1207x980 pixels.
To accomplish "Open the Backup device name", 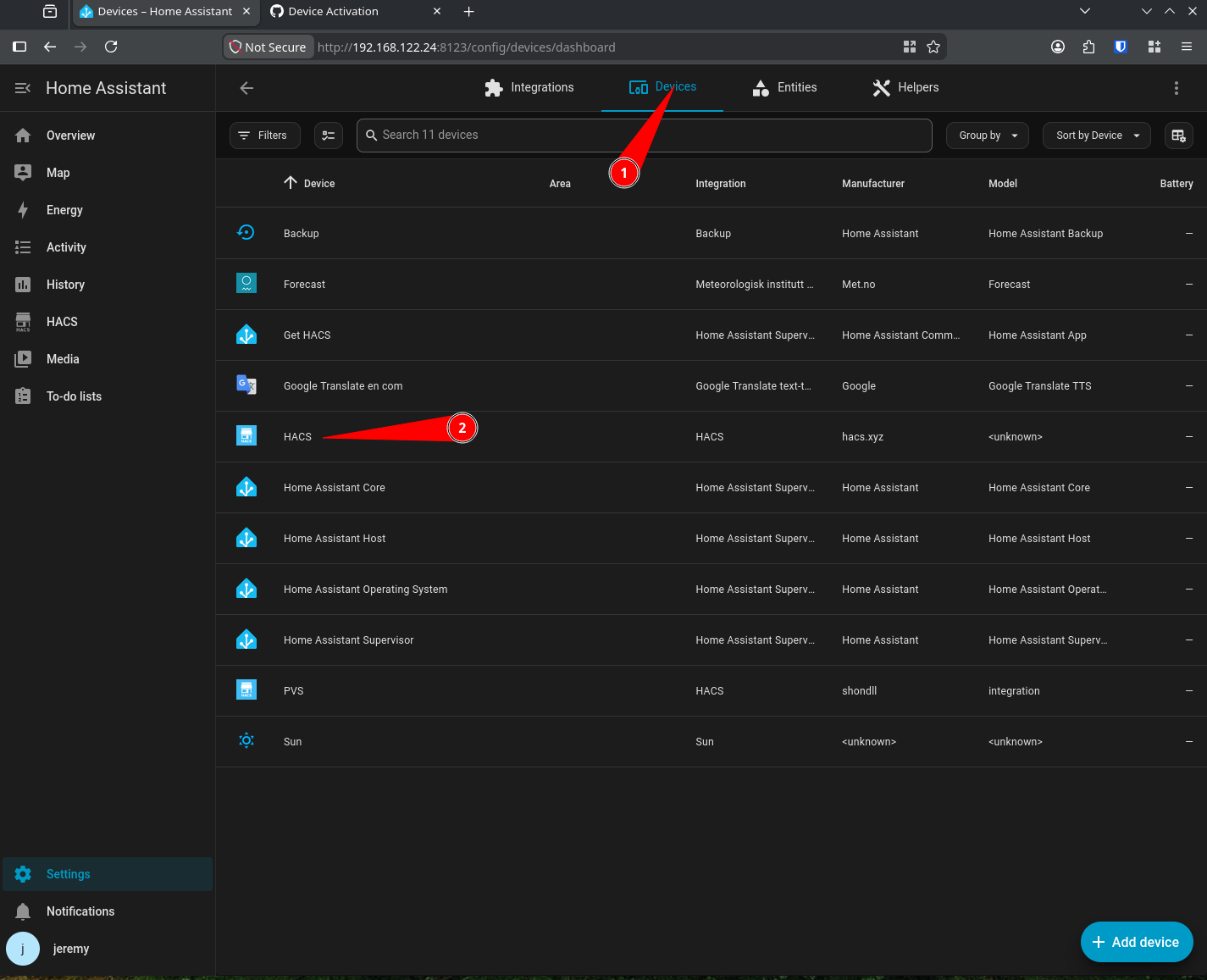I will point(302,234).
